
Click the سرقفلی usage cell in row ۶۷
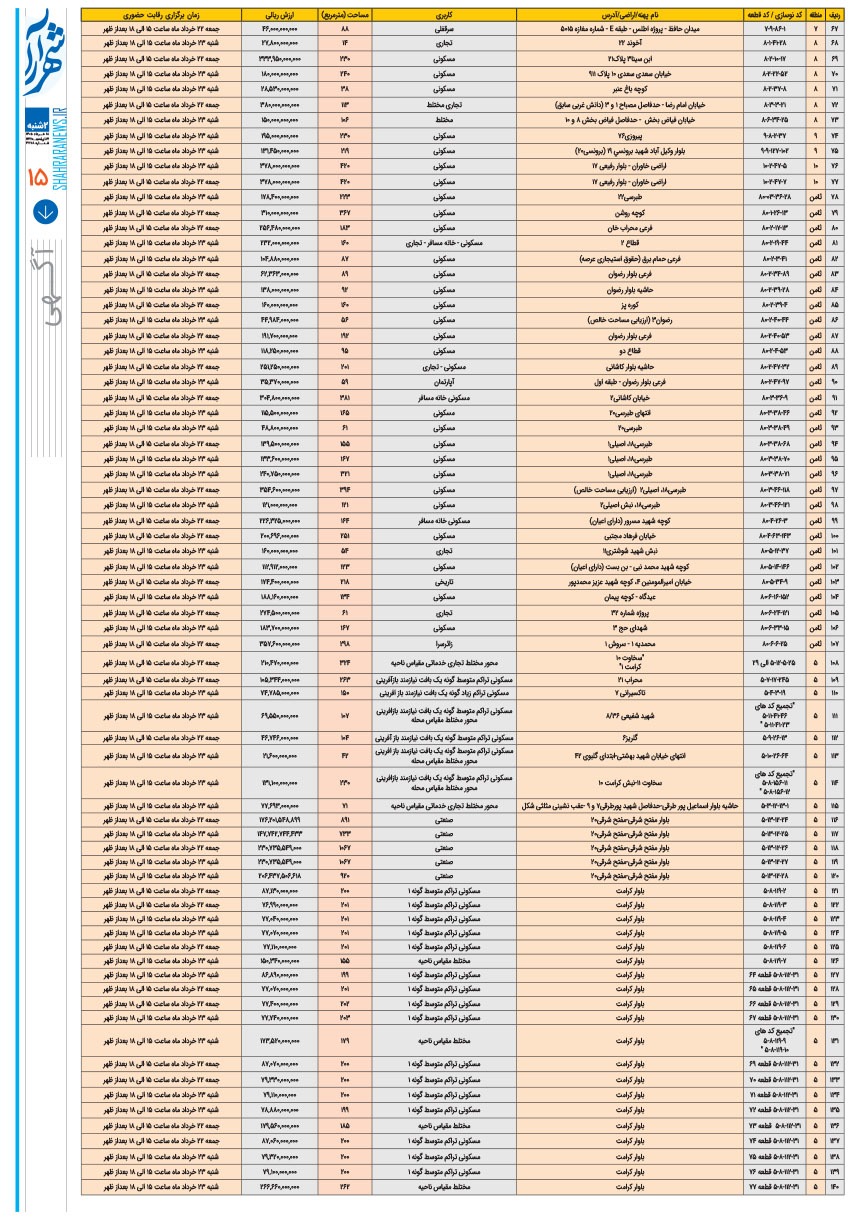coord(445,31)
